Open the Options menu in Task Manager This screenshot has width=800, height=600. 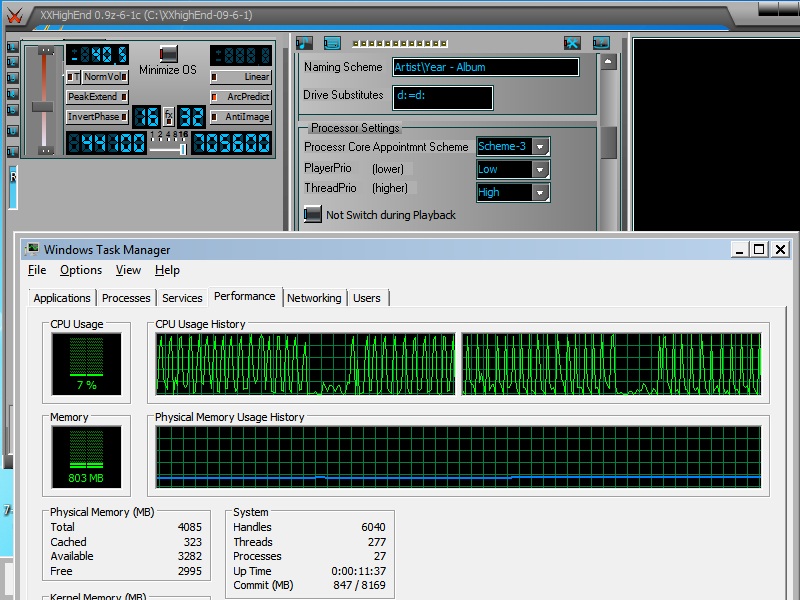coord(81,270)
